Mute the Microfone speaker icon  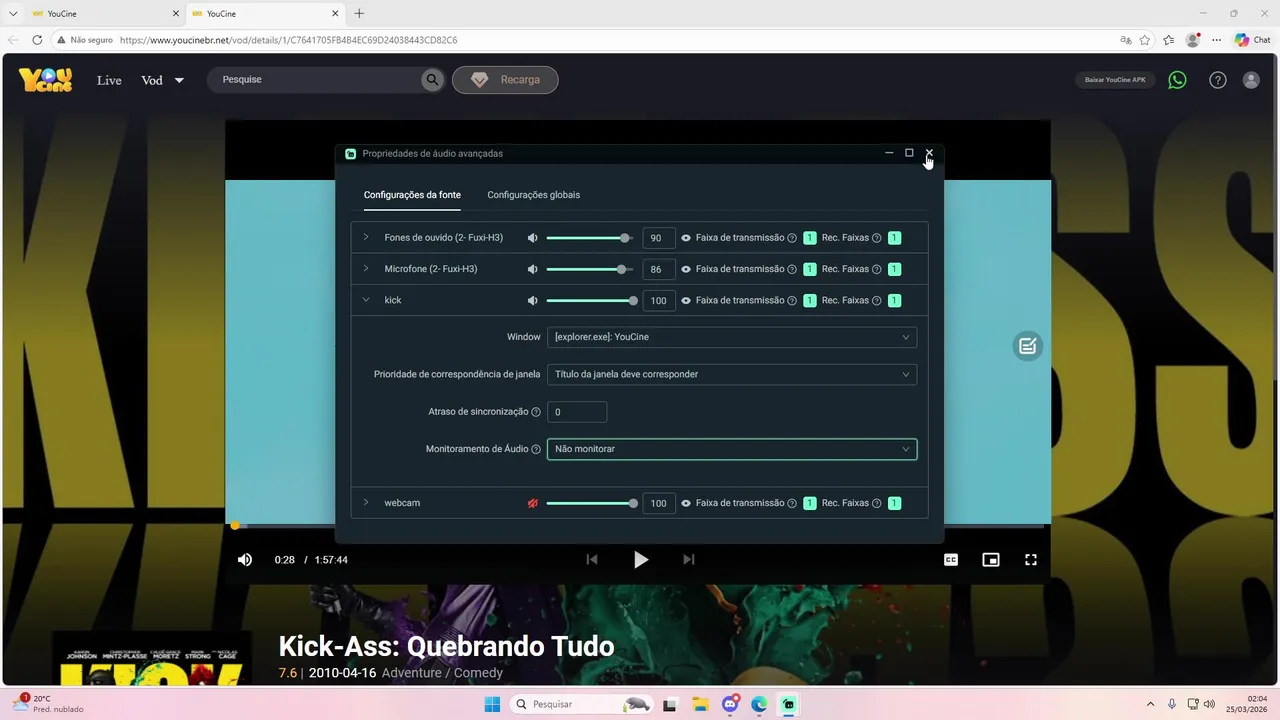tap(532, 269)
